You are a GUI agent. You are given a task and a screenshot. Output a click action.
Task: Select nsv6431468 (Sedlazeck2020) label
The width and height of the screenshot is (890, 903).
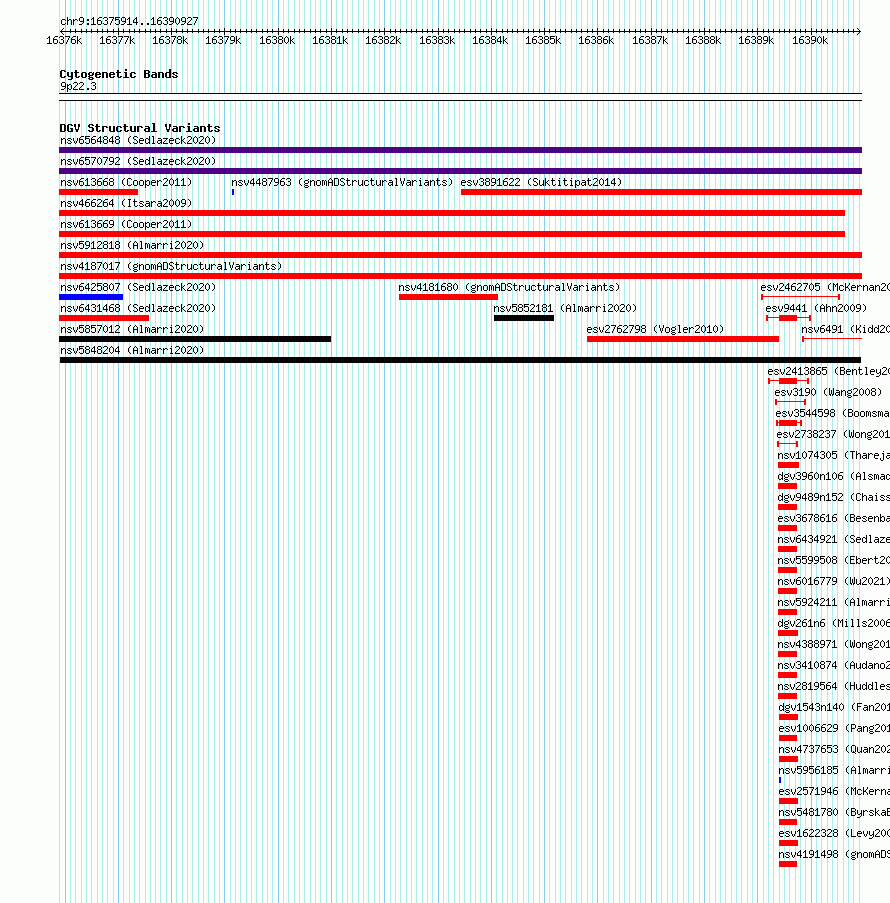coord(138,309)
